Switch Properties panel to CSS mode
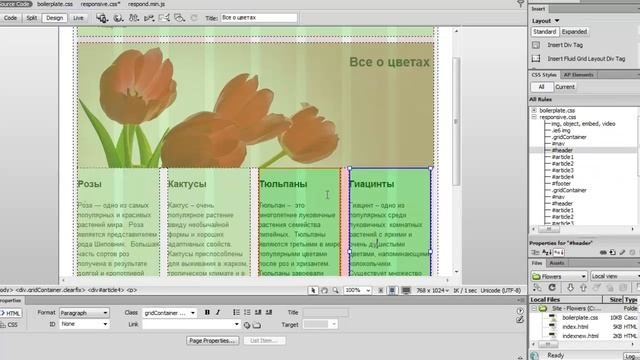This screenshot has height=360, width=640. click(10, 325)
